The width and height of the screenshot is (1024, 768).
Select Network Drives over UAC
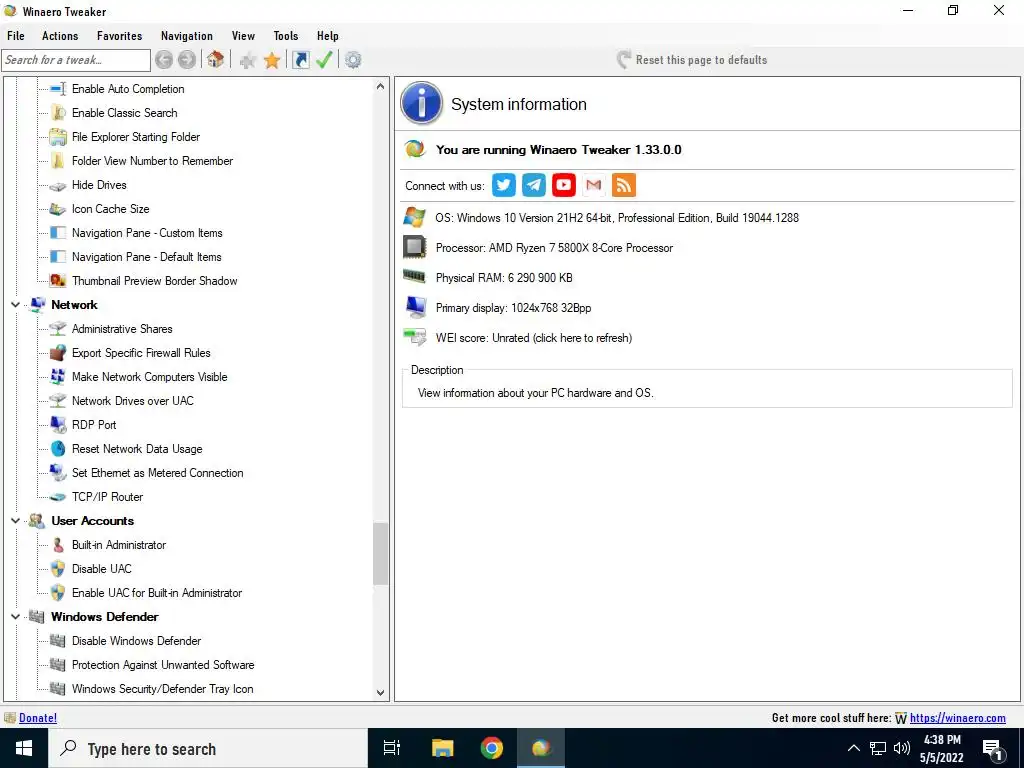tap(133, 401)
